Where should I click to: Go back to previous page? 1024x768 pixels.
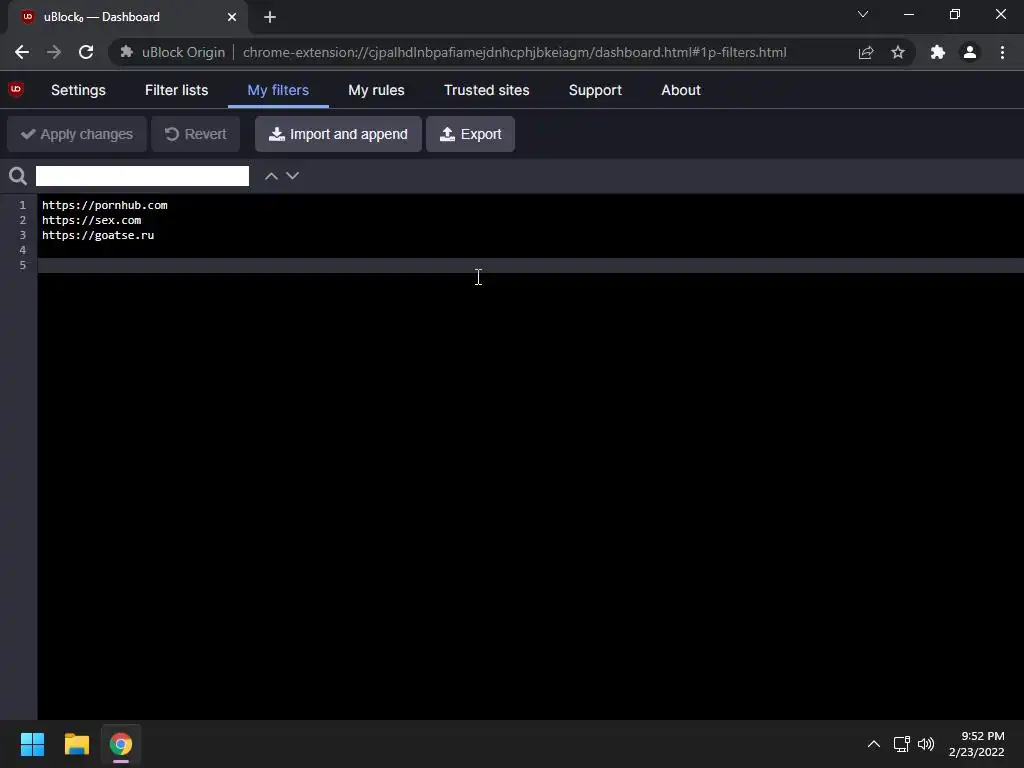coord(22,52)
